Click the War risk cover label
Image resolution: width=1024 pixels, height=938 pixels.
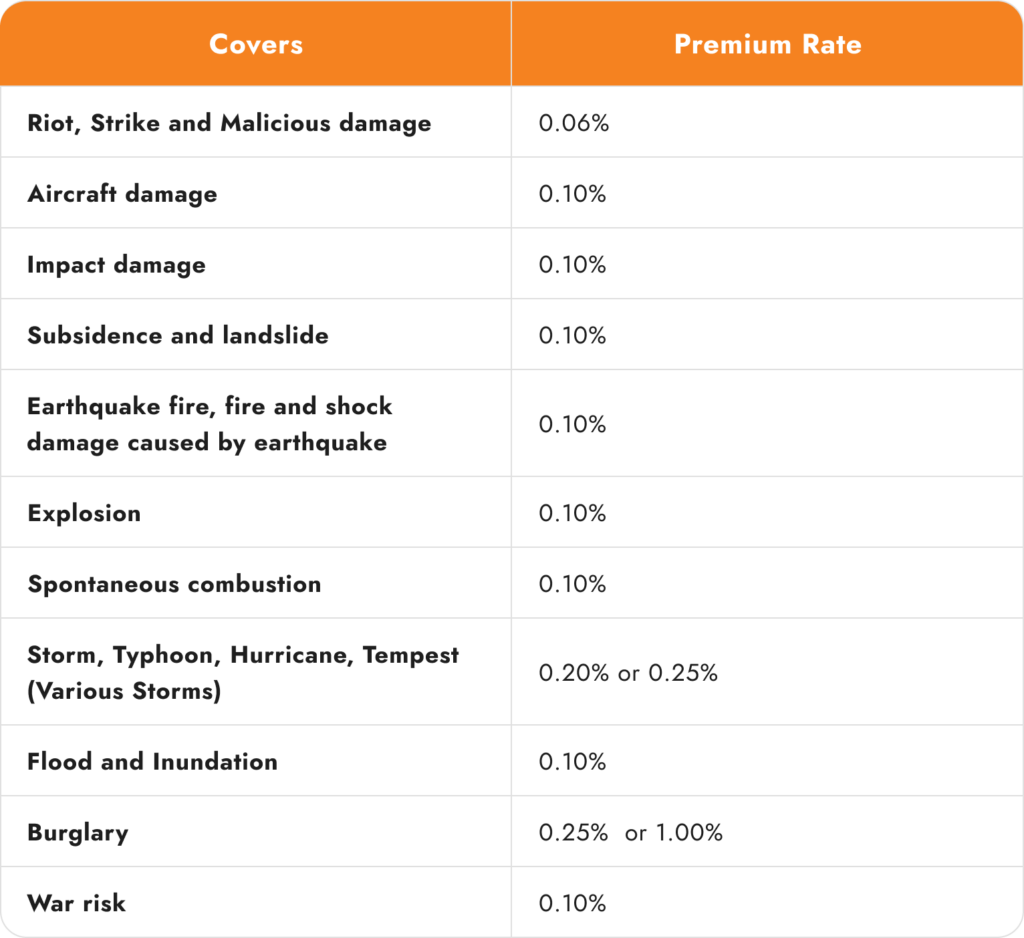coord(76,903)
